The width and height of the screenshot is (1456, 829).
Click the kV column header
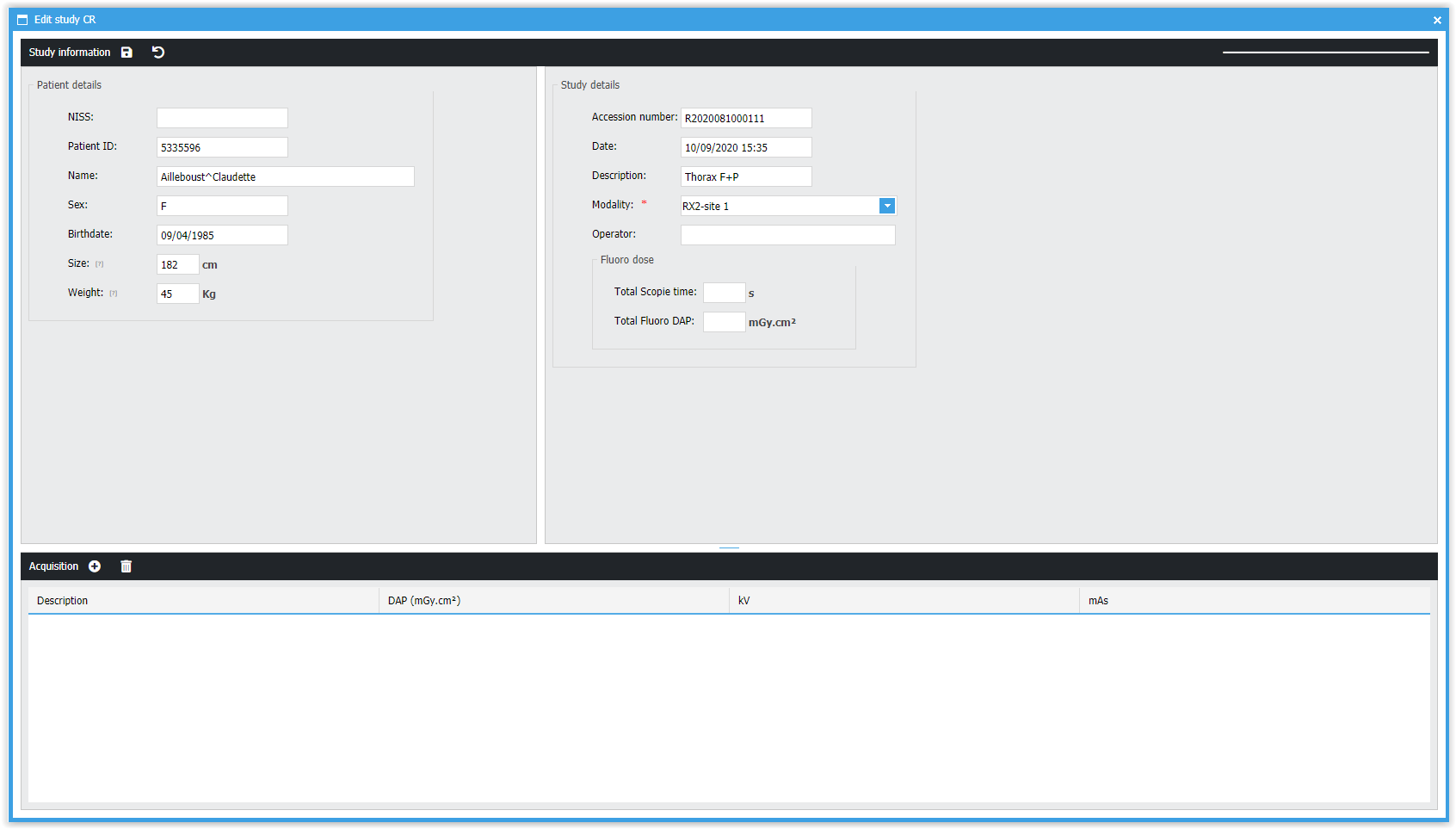pyautogui.click(x=904, y=601)
